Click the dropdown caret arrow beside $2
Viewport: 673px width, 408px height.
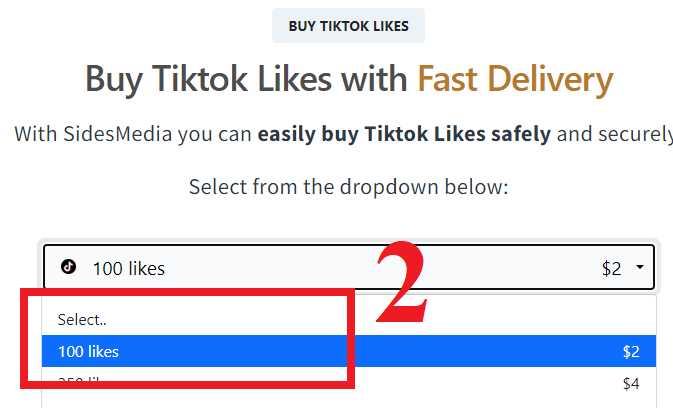pos(640,267)
